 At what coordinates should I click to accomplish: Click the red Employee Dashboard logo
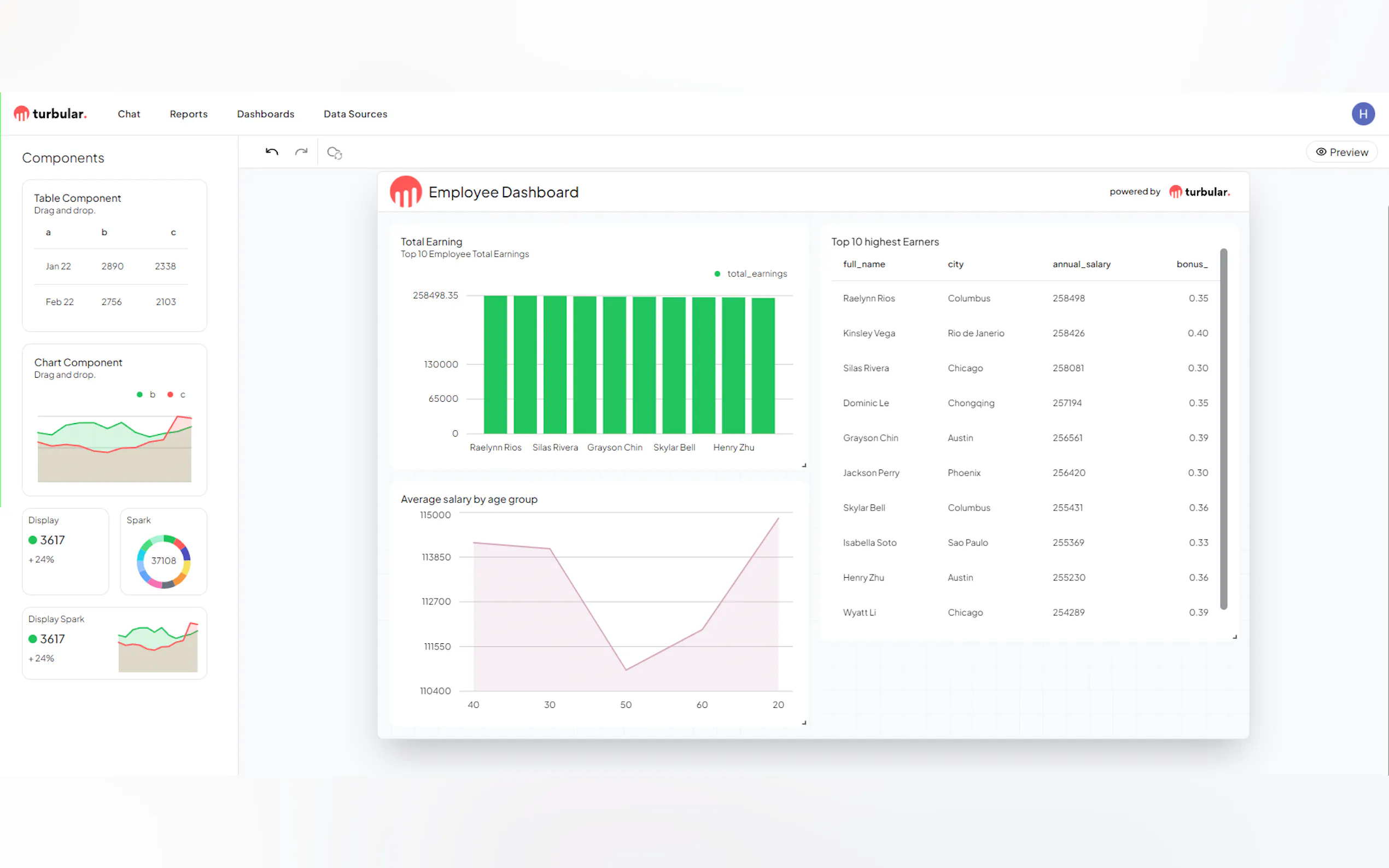point(405,192)
